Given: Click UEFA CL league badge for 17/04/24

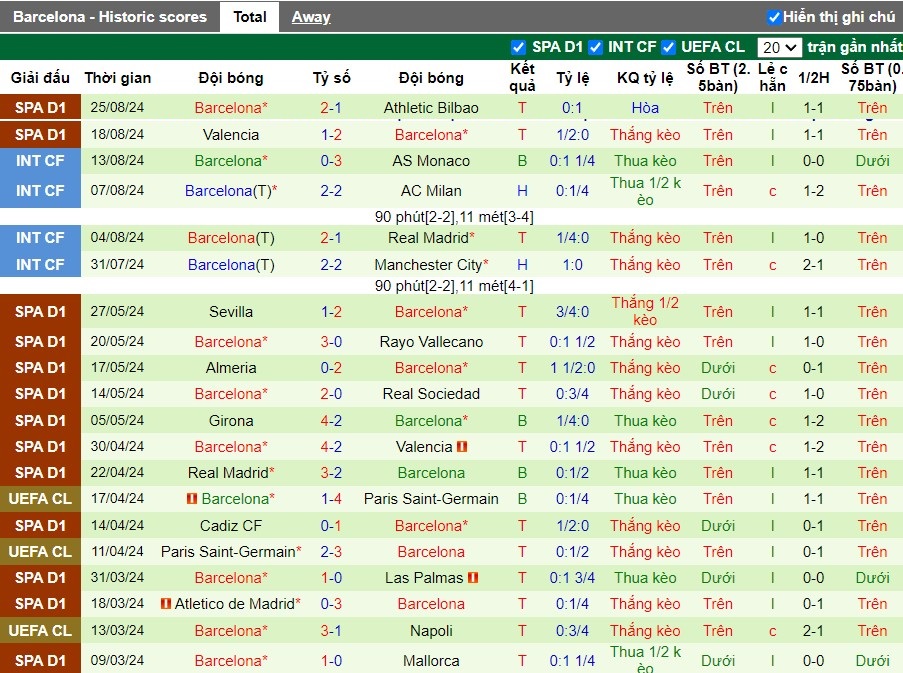Looking at the screenshot, I should tap(40, 499).
